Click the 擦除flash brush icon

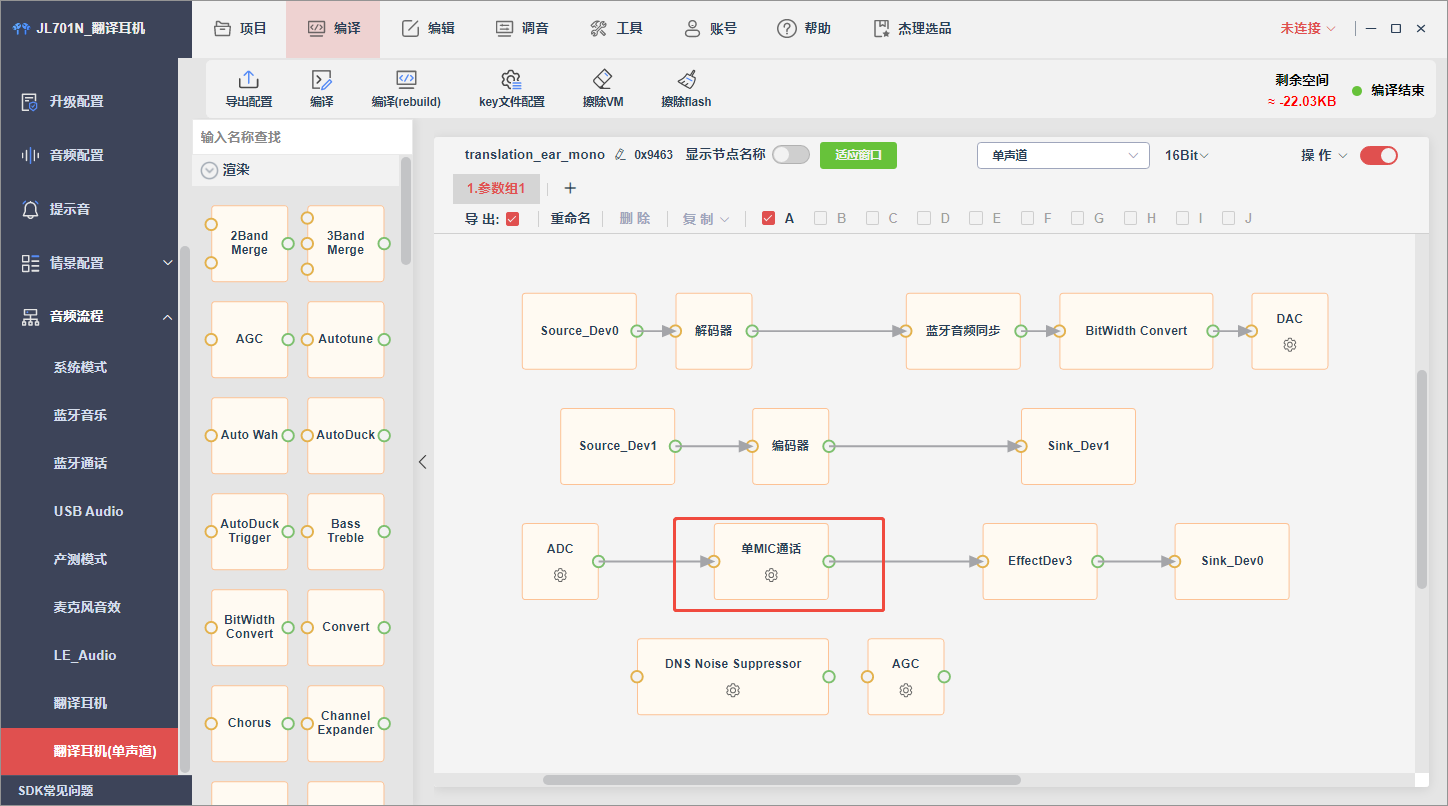[x=686, y=80]
